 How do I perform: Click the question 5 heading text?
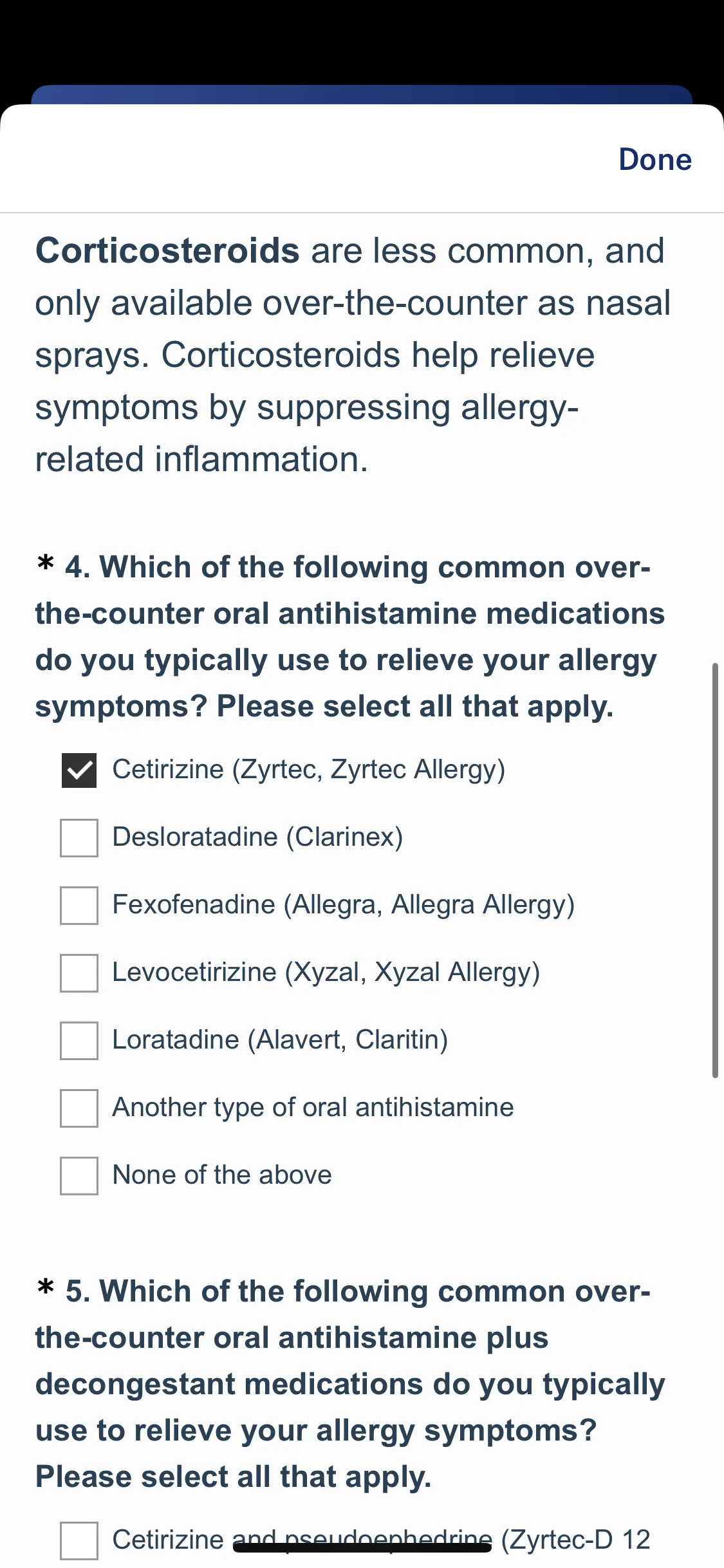coord(350,1384)
